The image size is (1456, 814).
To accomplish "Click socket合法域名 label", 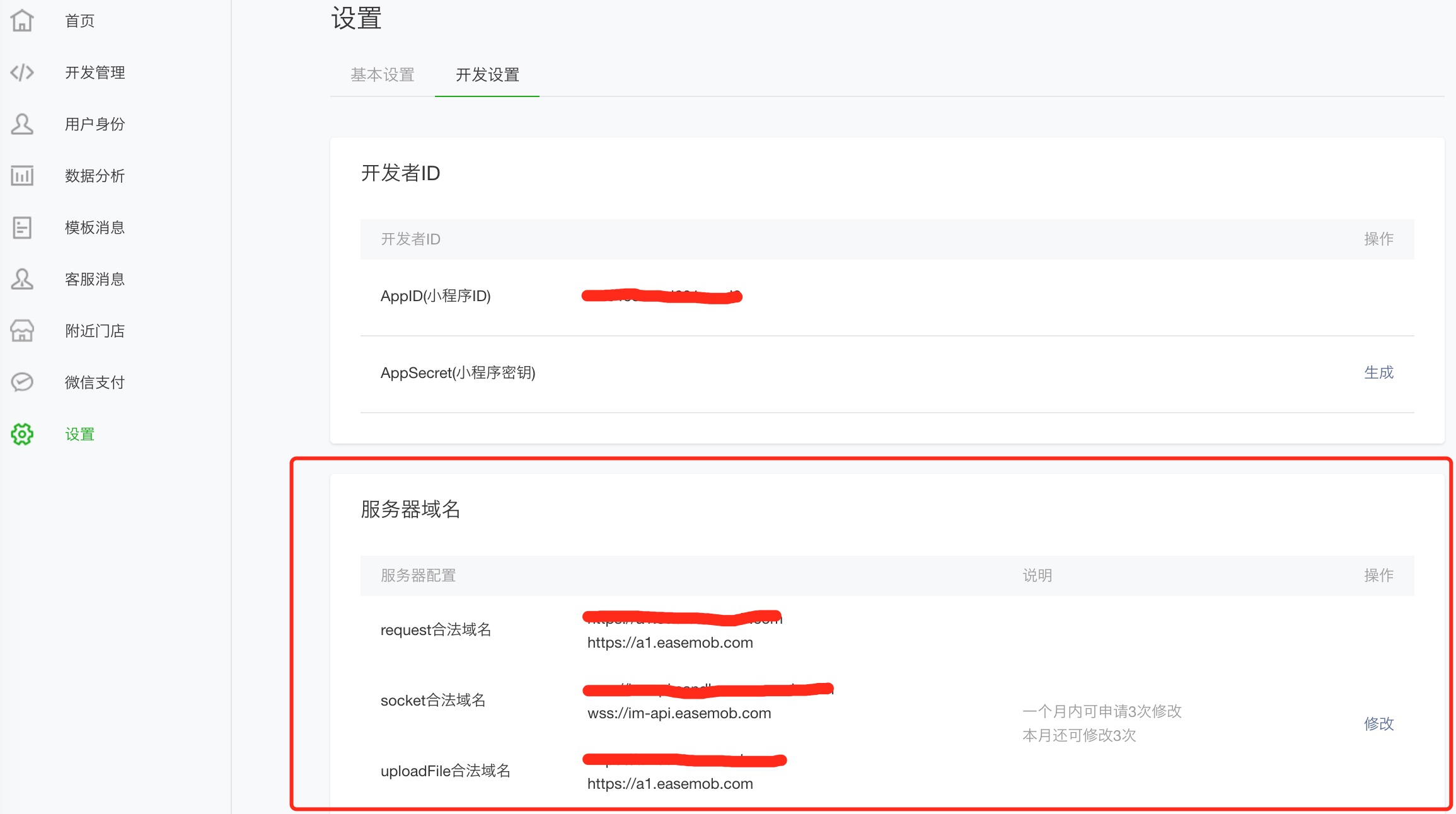I will tap(433, 700).
